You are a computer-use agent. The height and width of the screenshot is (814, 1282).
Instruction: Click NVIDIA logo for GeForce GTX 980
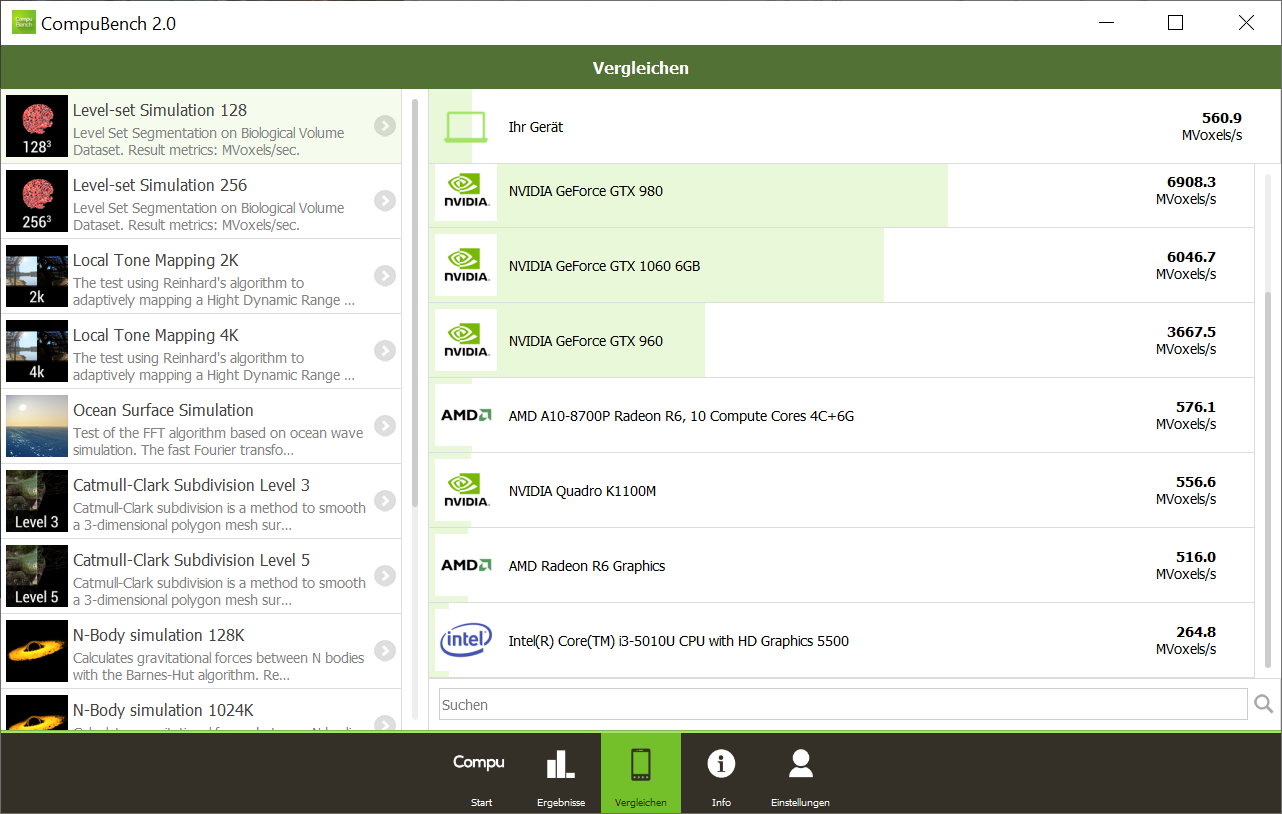coord(466,191)
